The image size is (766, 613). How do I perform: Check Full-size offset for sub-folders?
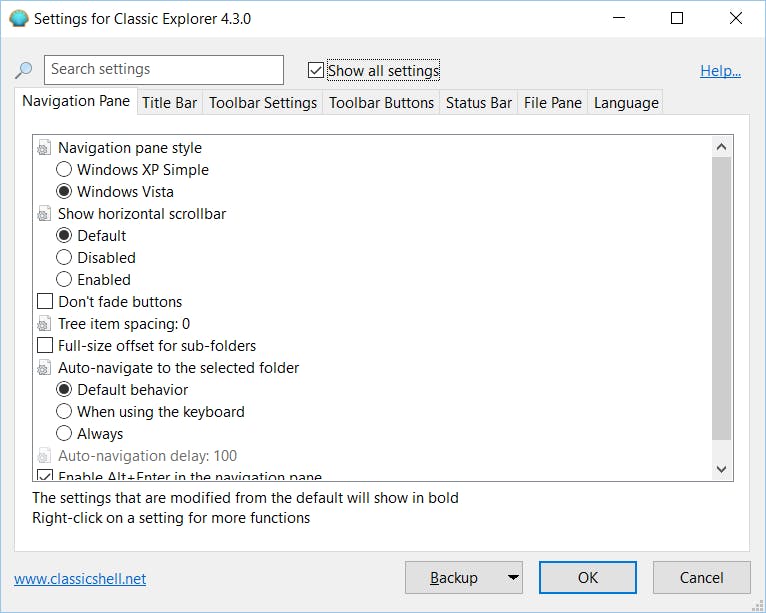[45, 346]
